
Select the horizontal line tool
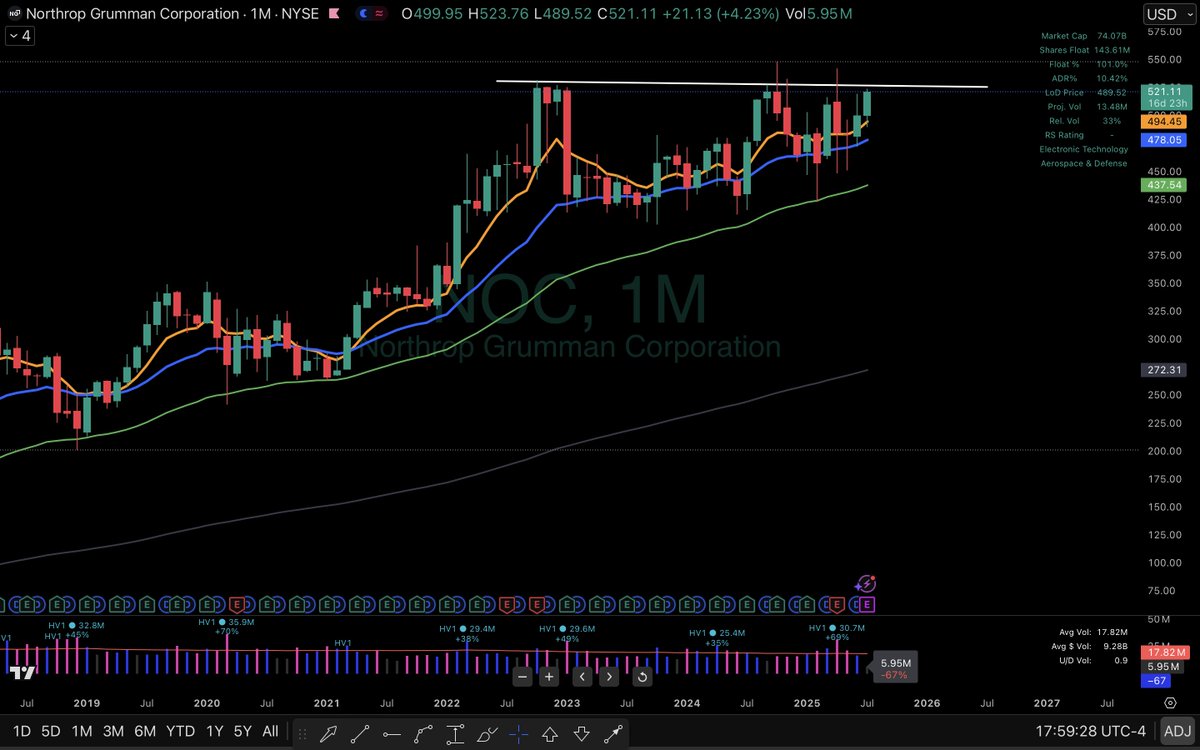click(393, 732)
